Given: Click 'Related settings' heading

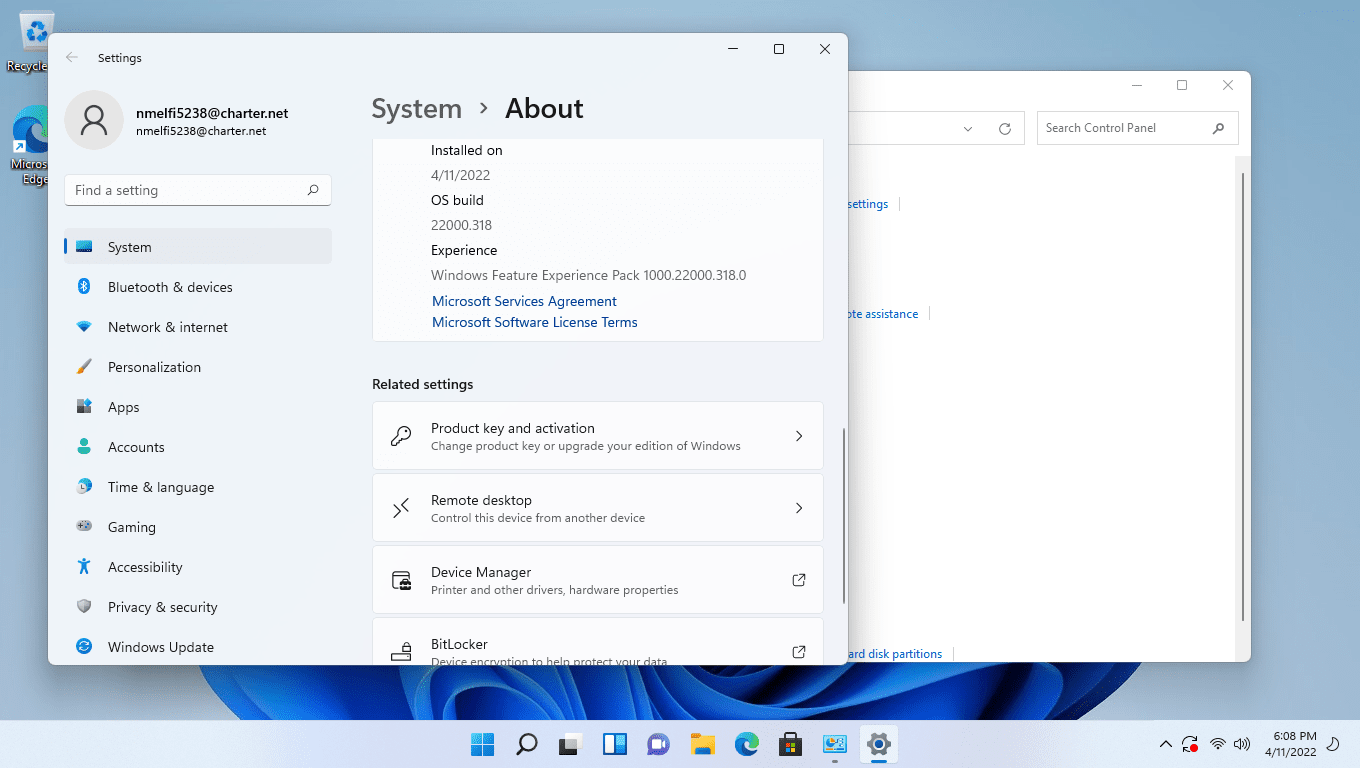Looking at the screenshot, I should click(422, 384).
